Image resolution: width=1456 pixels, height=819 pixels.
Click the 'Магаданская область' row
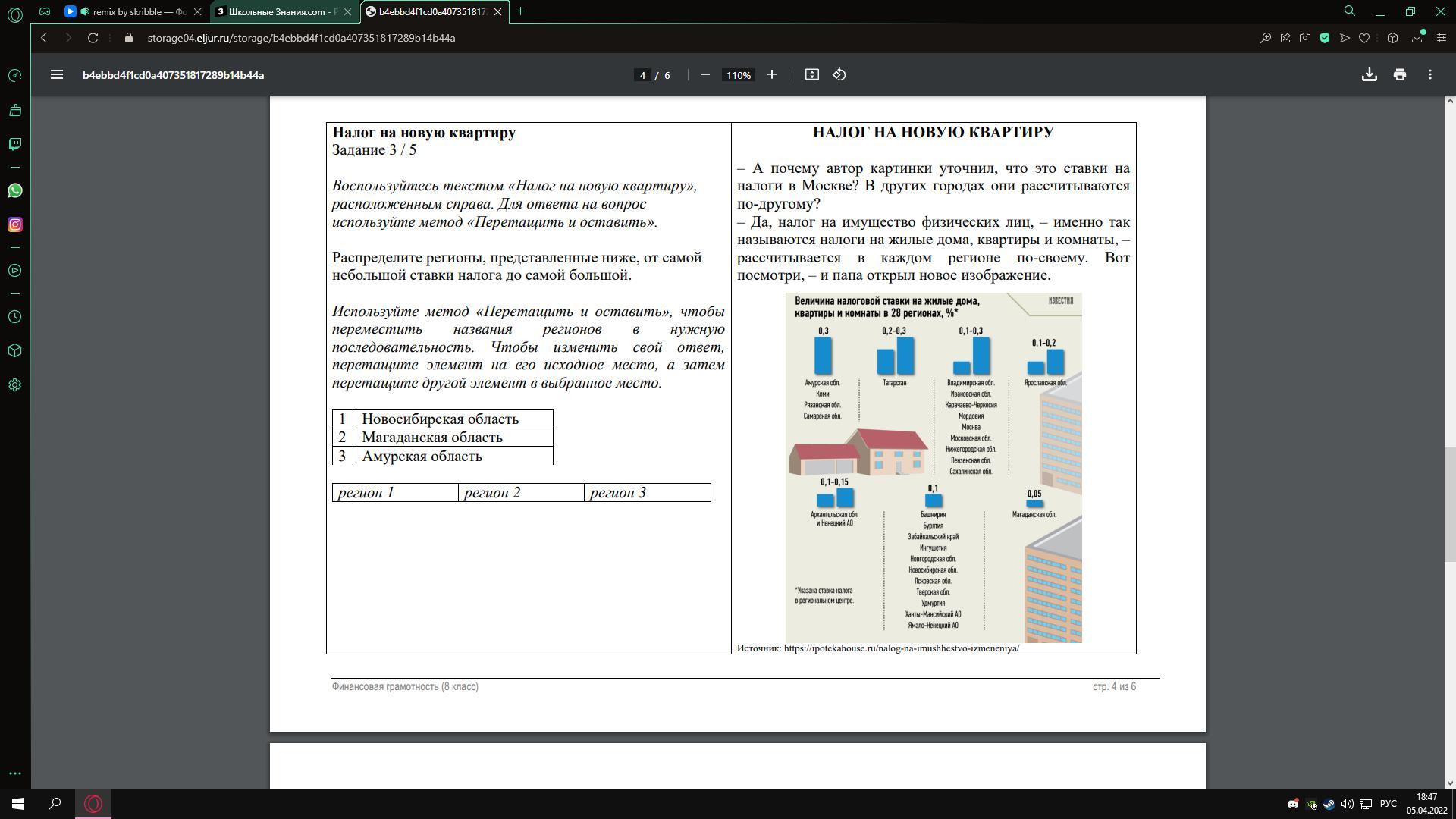(443, 438)
